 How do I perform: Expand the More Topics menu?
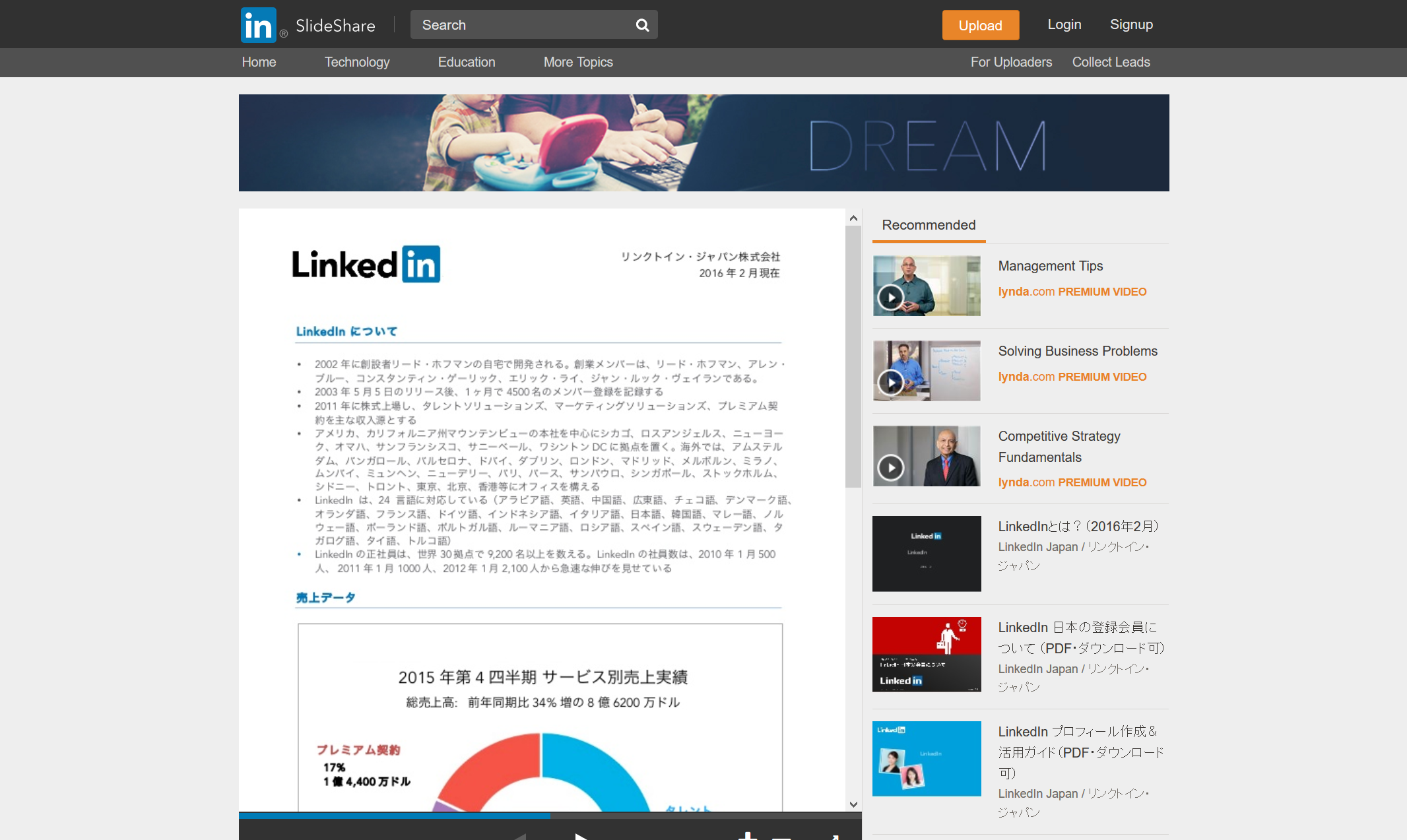click(578, 62)
